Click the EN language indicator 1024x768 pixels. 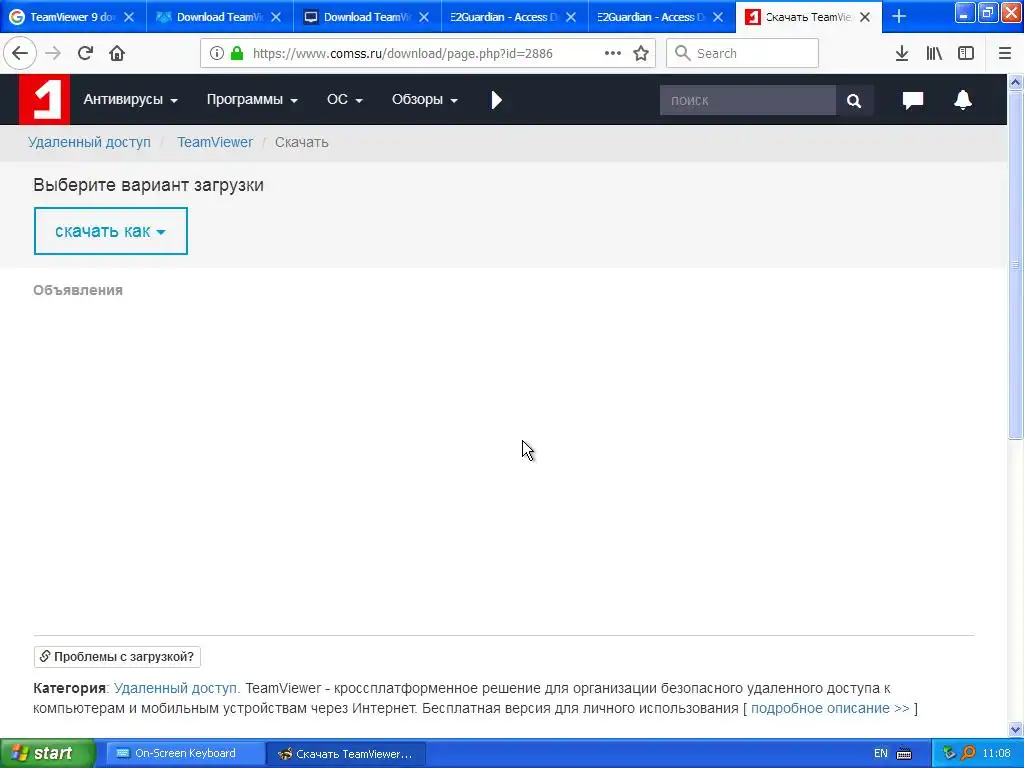[881, 753]
